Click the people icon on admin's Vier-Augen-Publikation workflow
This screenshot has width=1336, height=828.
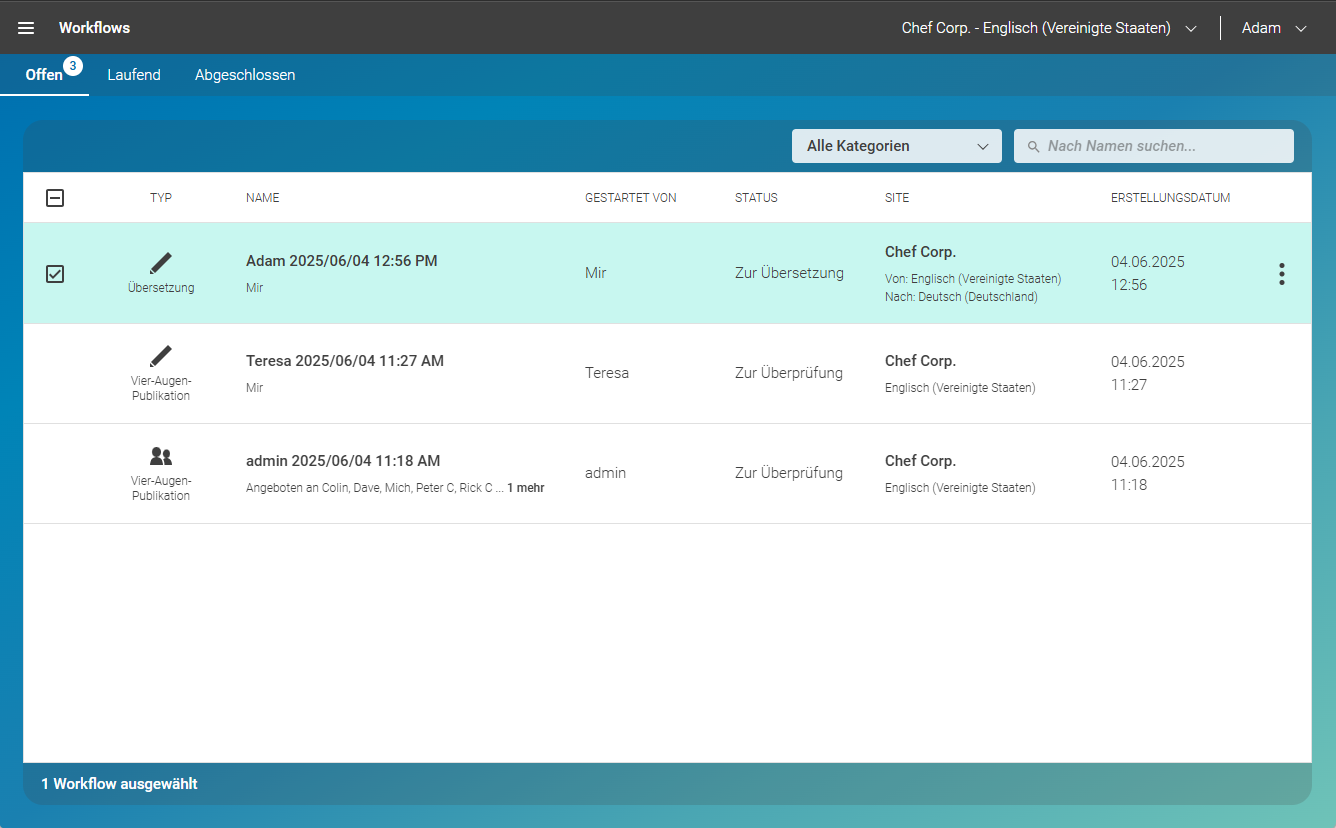(x=160, y=456)
